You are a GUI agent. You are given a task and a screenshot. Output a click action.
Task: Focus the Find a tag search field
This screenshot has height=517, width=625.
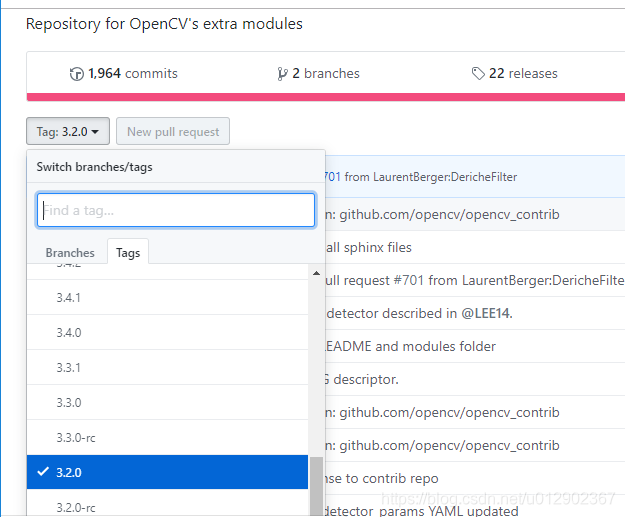pos(176,210)
